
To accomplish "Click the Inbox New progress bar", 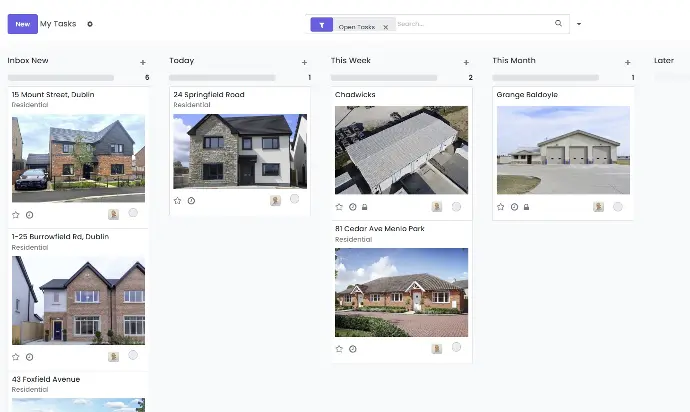I will click(x=61, y=78).
